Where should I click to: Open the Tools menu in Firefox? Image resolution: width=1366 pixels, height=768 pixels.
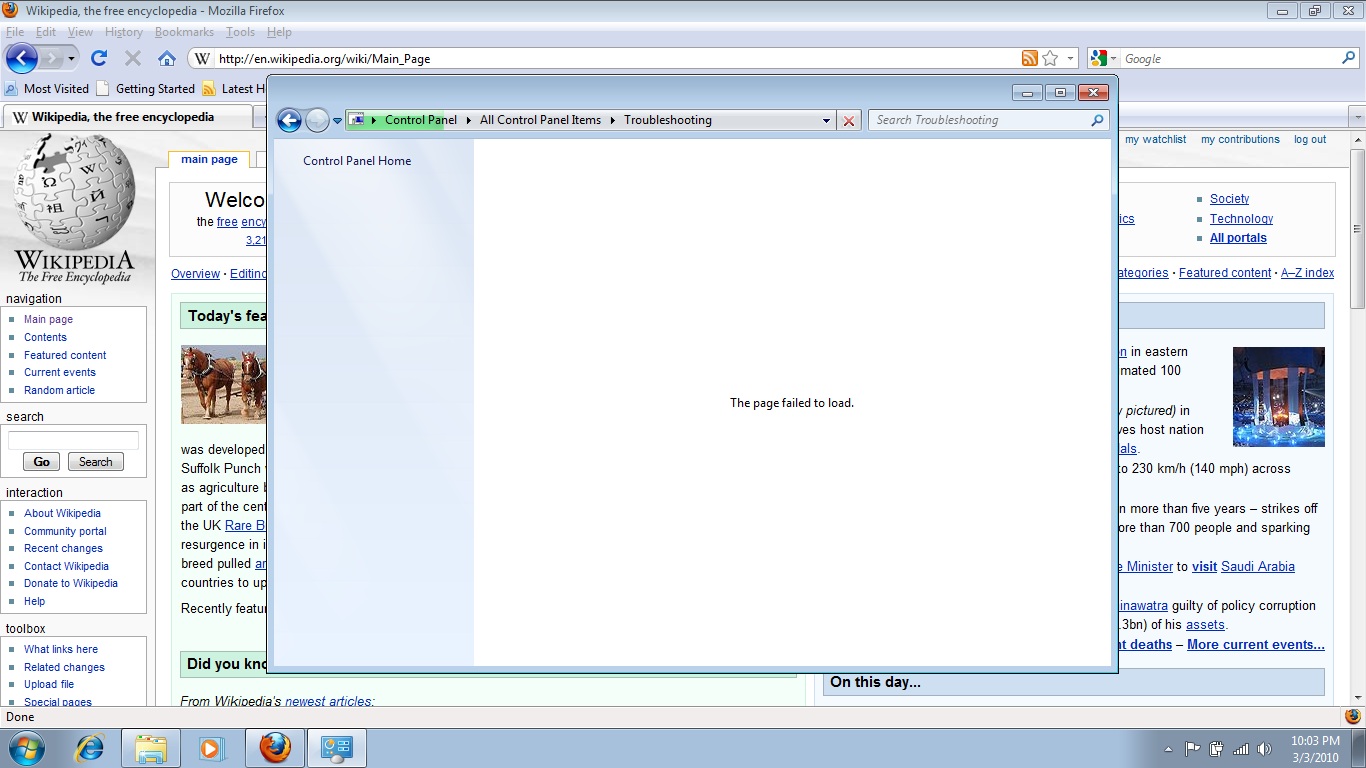tap(240, 32)
